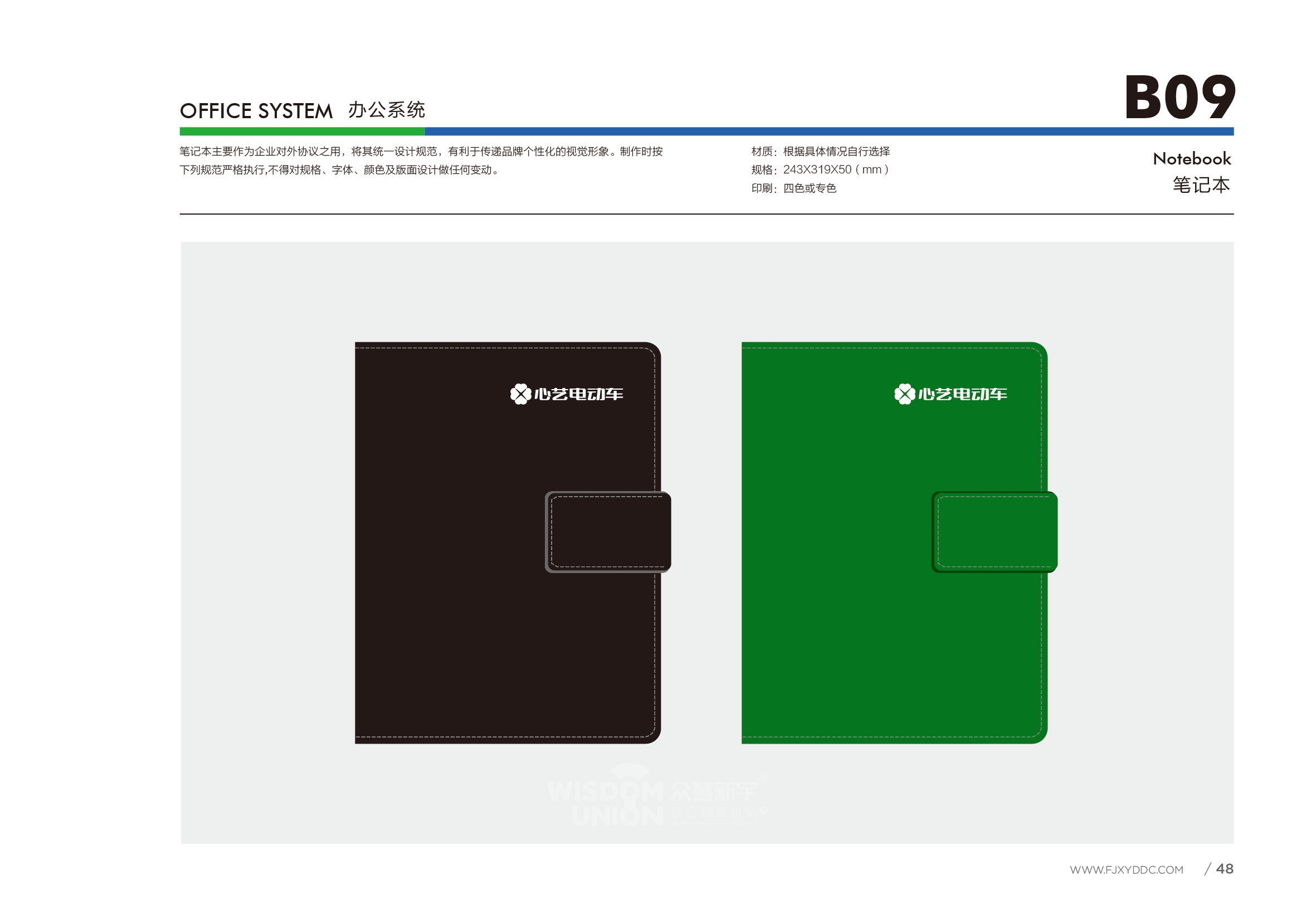Click the description line starting '笔记本主要作为企业'
Screen dimensions: 1316x922
421,152
